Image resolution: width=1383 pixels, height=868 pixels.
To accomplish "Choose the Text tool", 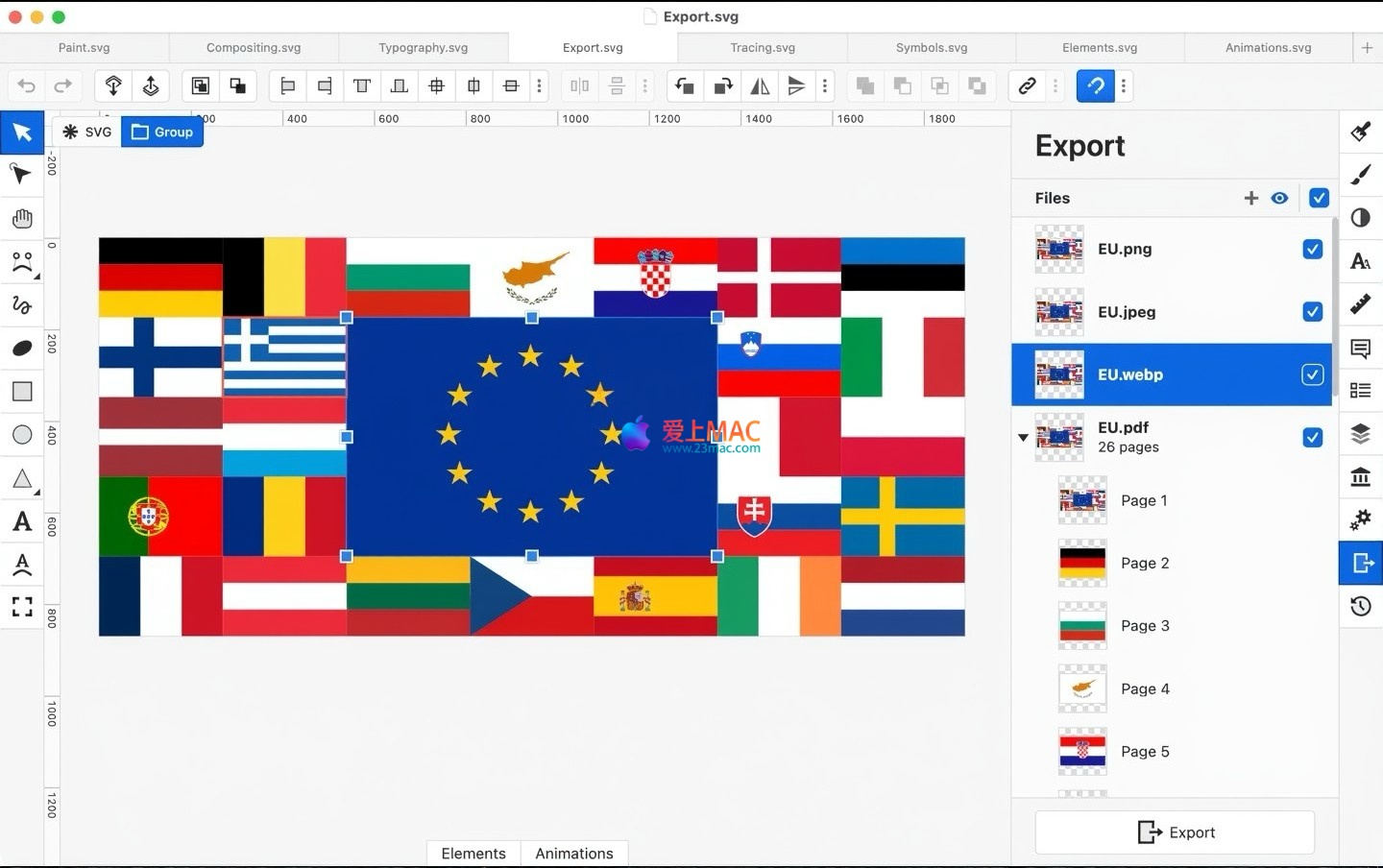I will click(x=22, y=521).
